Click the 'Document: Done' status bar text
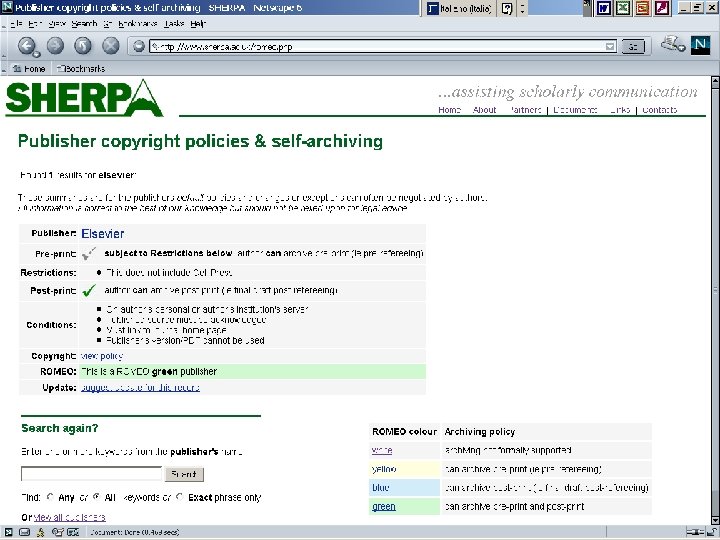The image size is (720, 540). 135,532
